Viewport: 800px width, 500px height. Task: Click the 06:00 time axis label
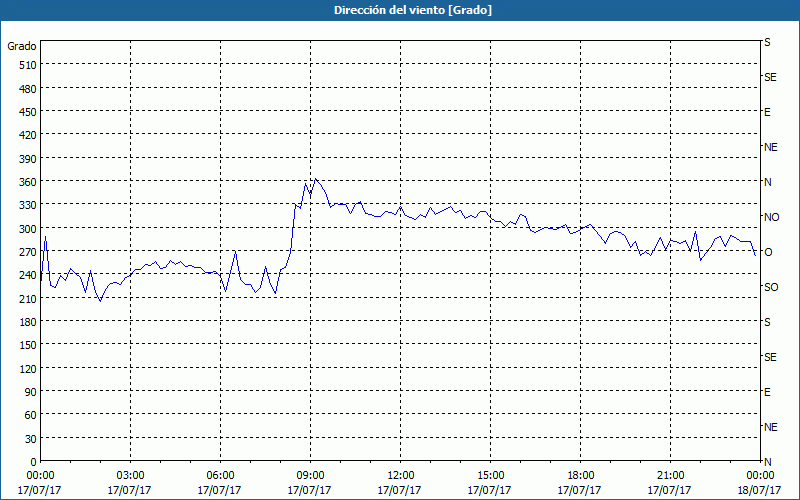click(x=220, y=476)
